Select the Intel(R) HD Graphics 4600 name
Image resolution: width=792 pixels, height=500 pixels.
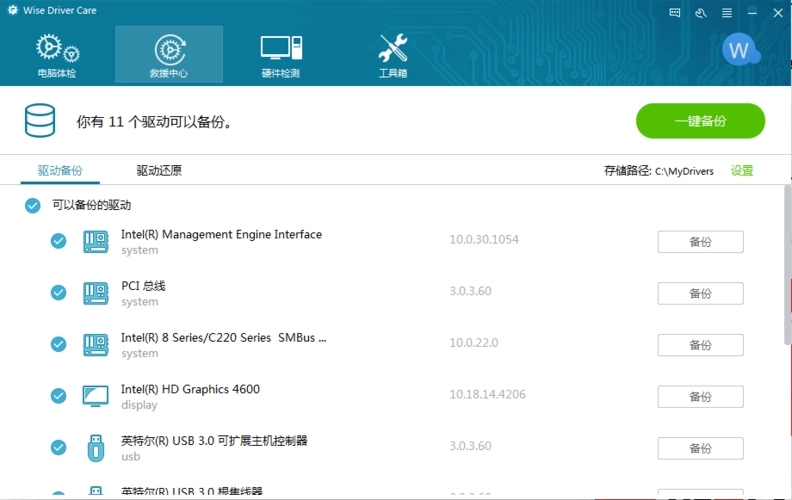click(x=190, y=389)
